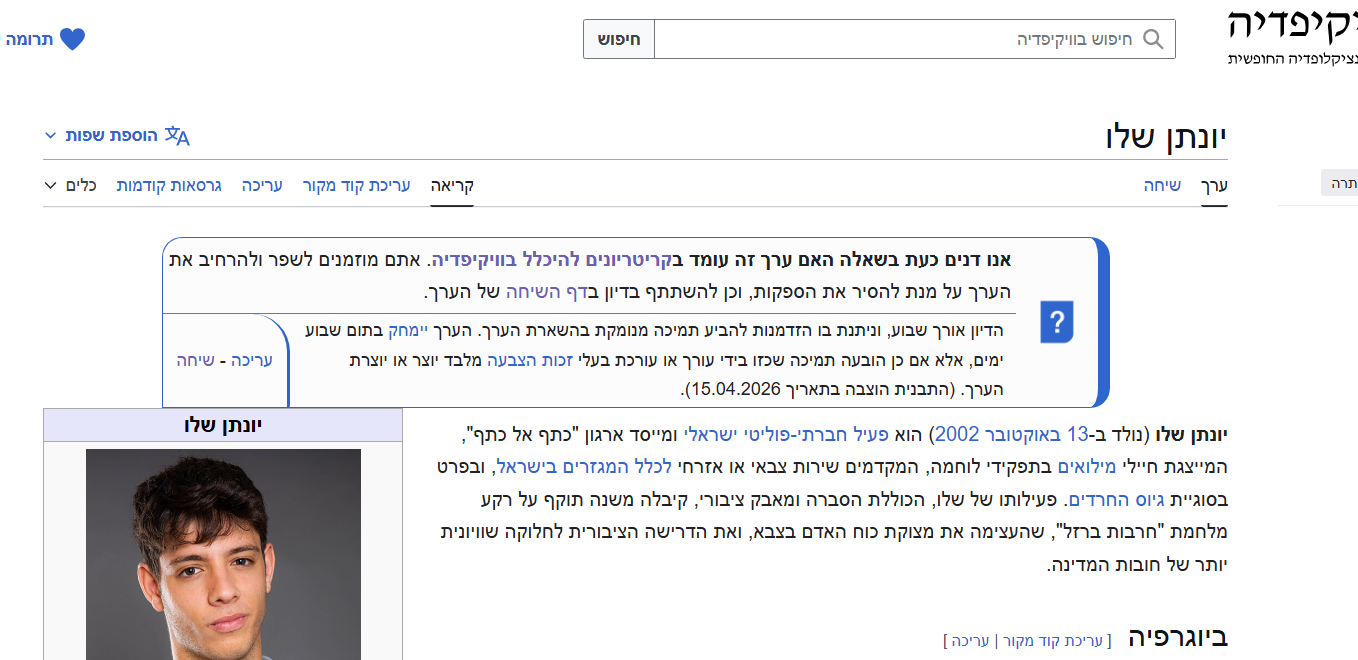Click the language translation icon
This screenshot has width=1358, height=660.
[177, 135]
